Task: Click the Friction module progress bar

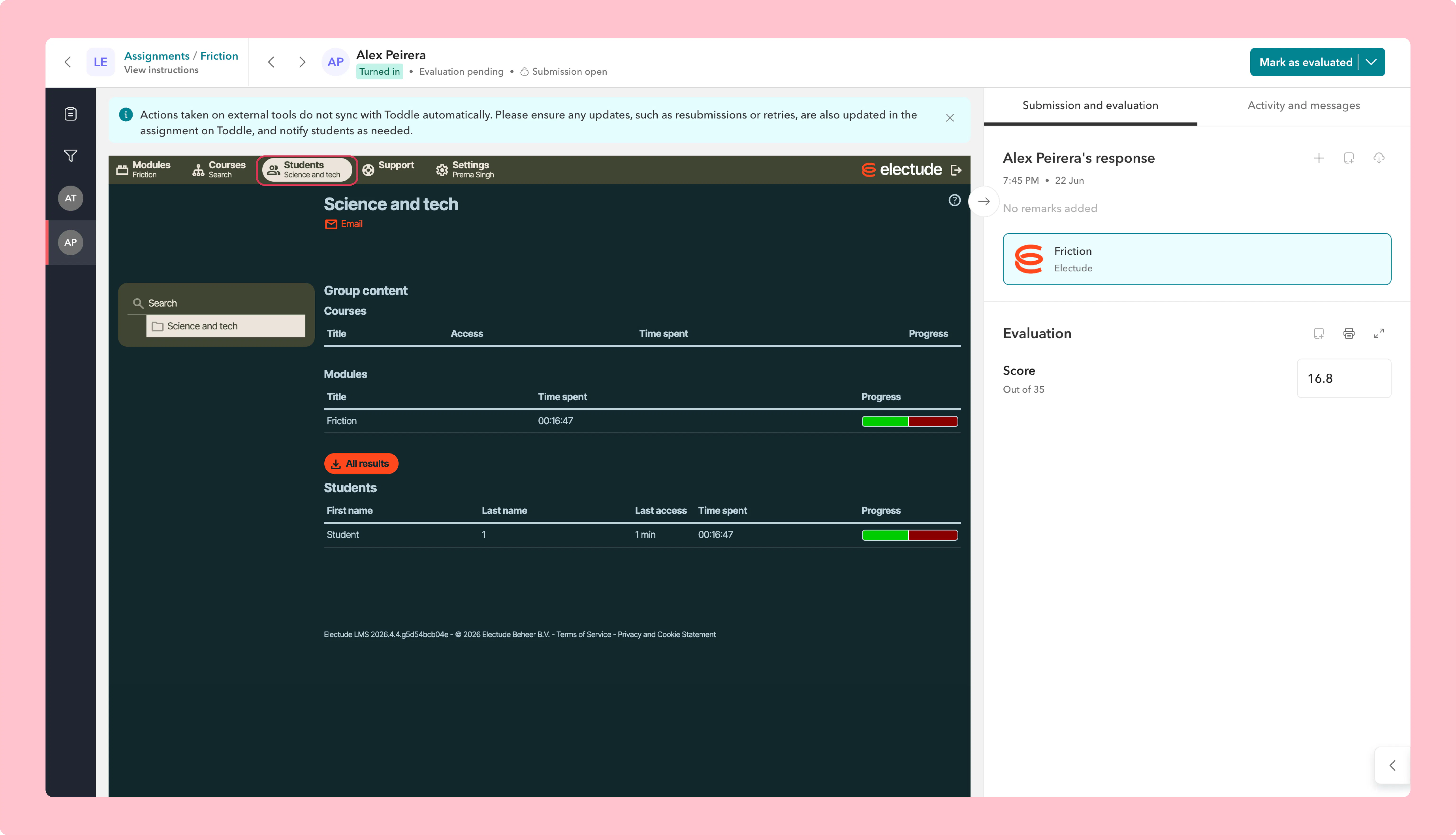Action: (910, 421)
